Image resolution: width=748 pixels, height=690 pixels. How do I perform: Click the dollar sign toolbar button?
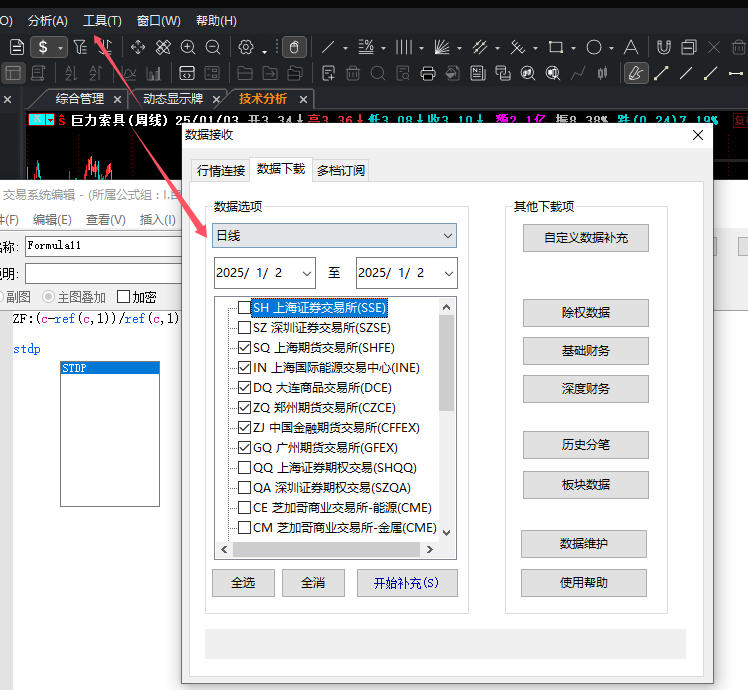[x=43, y=47]
